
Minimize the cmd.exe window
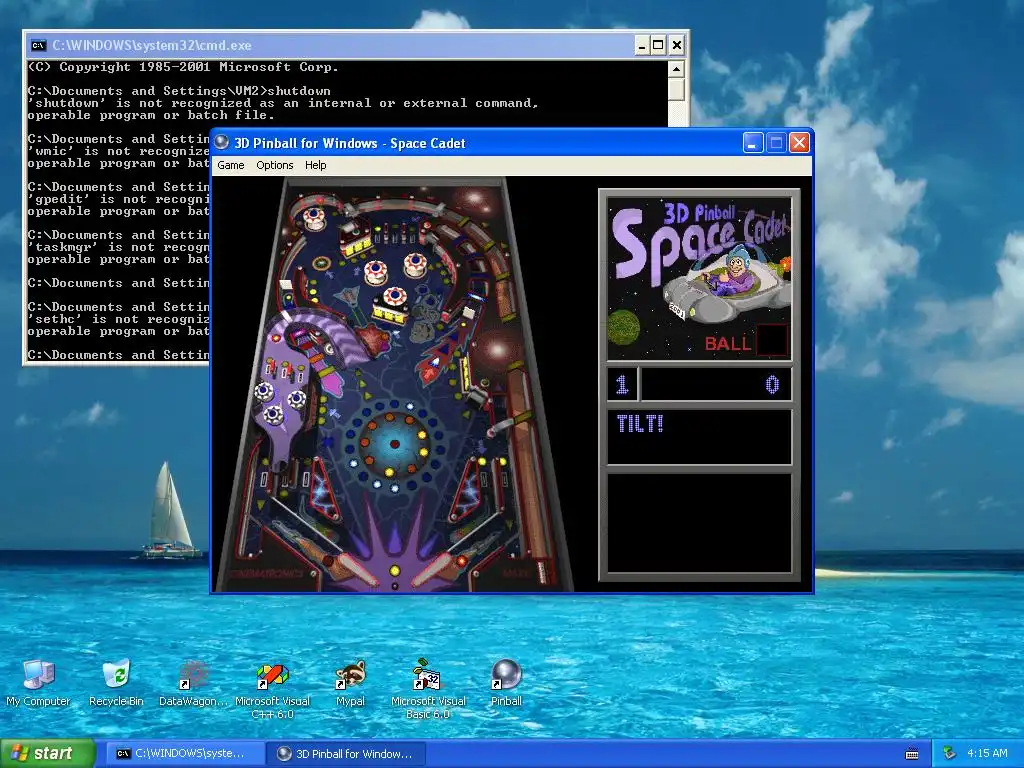(642, 45)
